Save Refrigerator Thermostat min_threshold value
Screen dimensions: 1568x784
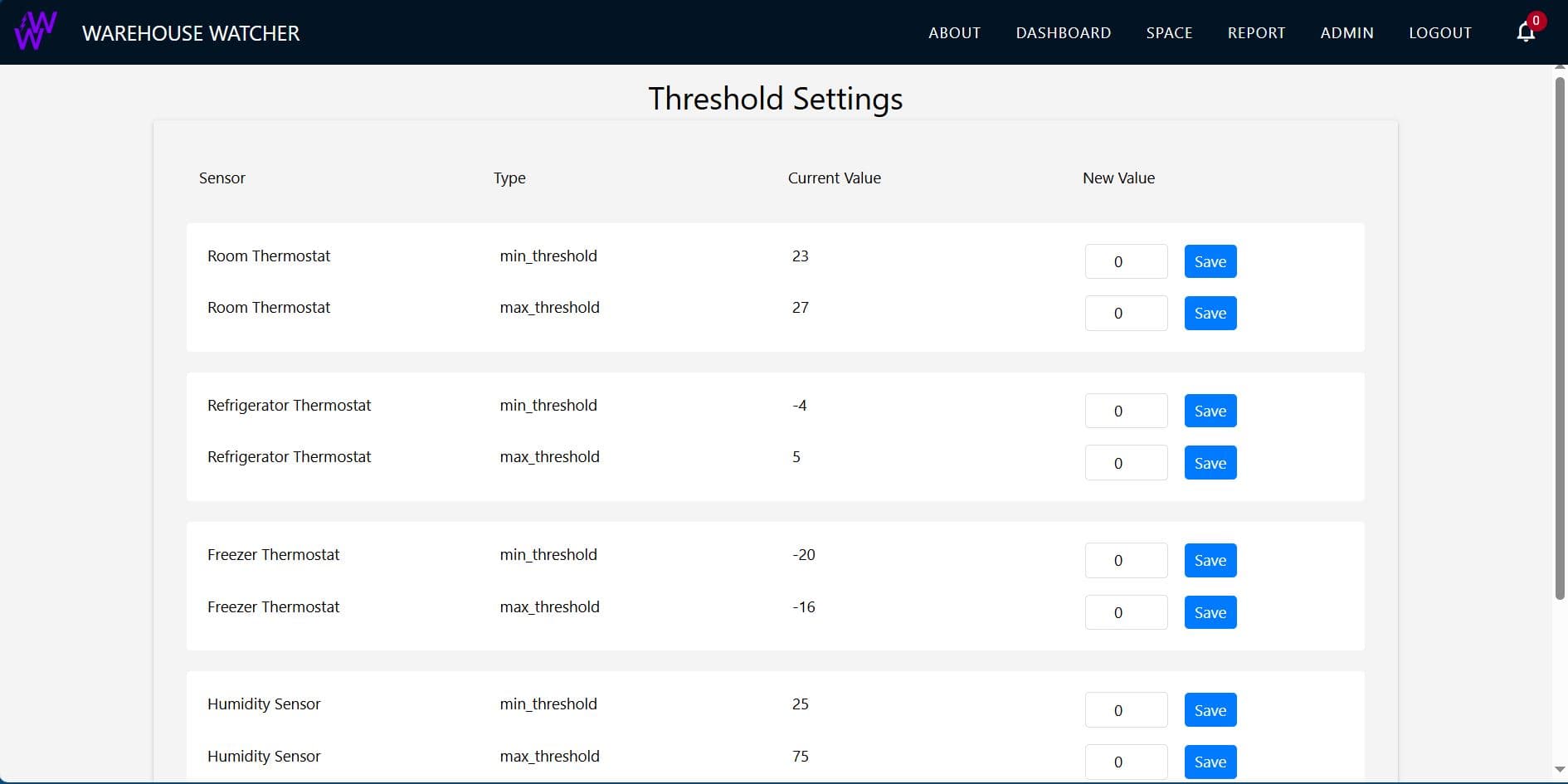pyautogui.click(x=1210, y=411)
